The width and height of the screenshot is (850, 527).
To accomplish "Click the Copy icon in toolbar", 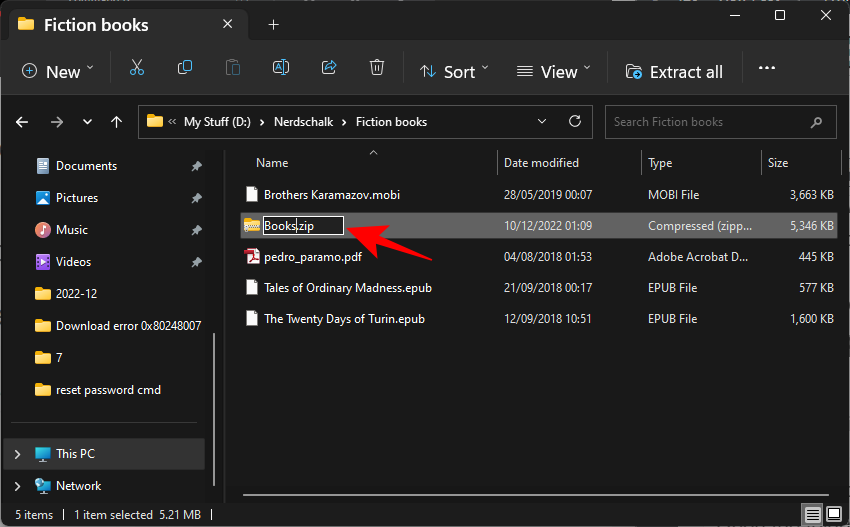I will (185, 69).
